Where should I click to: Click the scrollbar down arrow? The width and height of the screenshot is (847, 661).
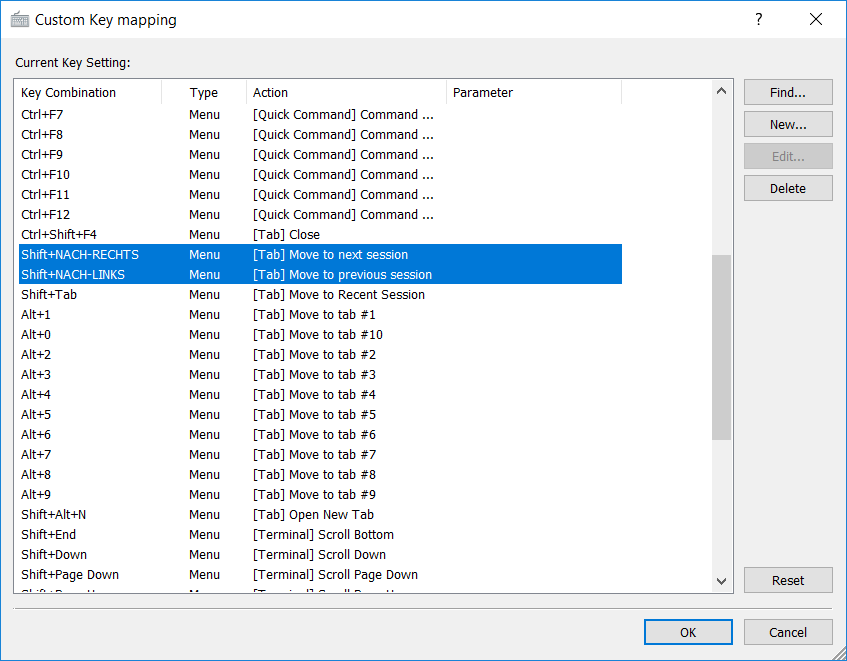[721, 583]
